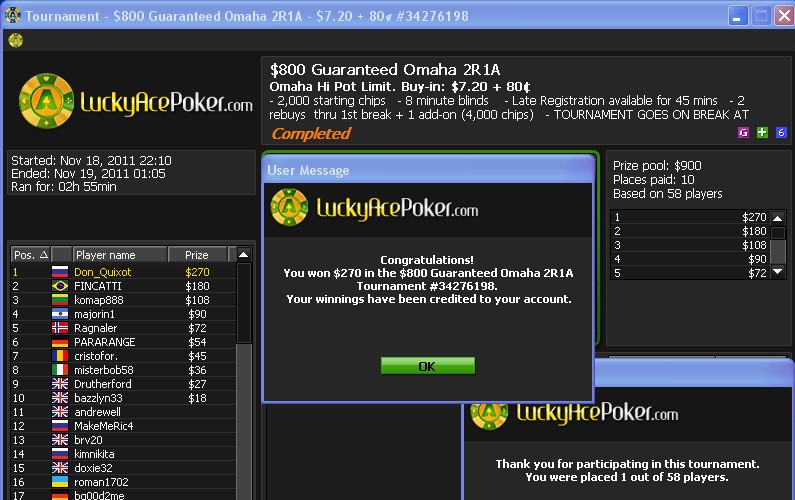Select 2nd place $180 prize row
Image resolution: width=795 pixels, height=500 pixels.
tap(690, 231)
